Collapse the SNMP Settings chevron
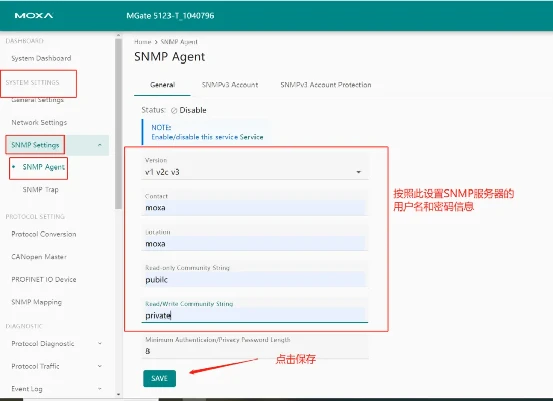This screenshot has width=554, height=402. coord(100,145)
